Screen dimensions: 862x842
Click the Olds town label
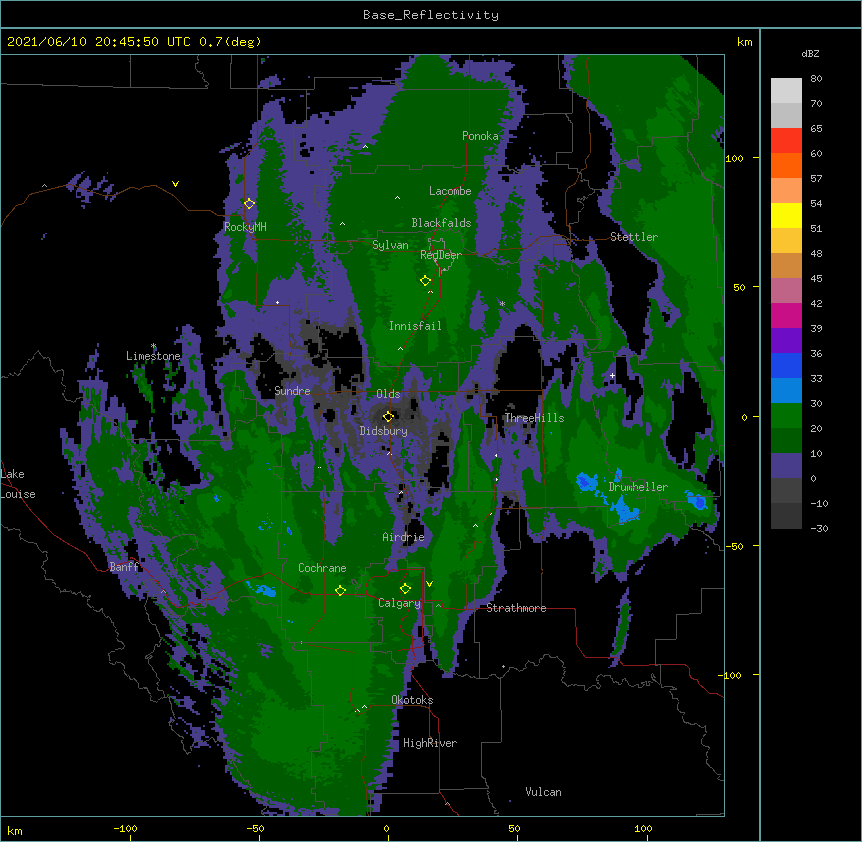[x=388, y=394]
